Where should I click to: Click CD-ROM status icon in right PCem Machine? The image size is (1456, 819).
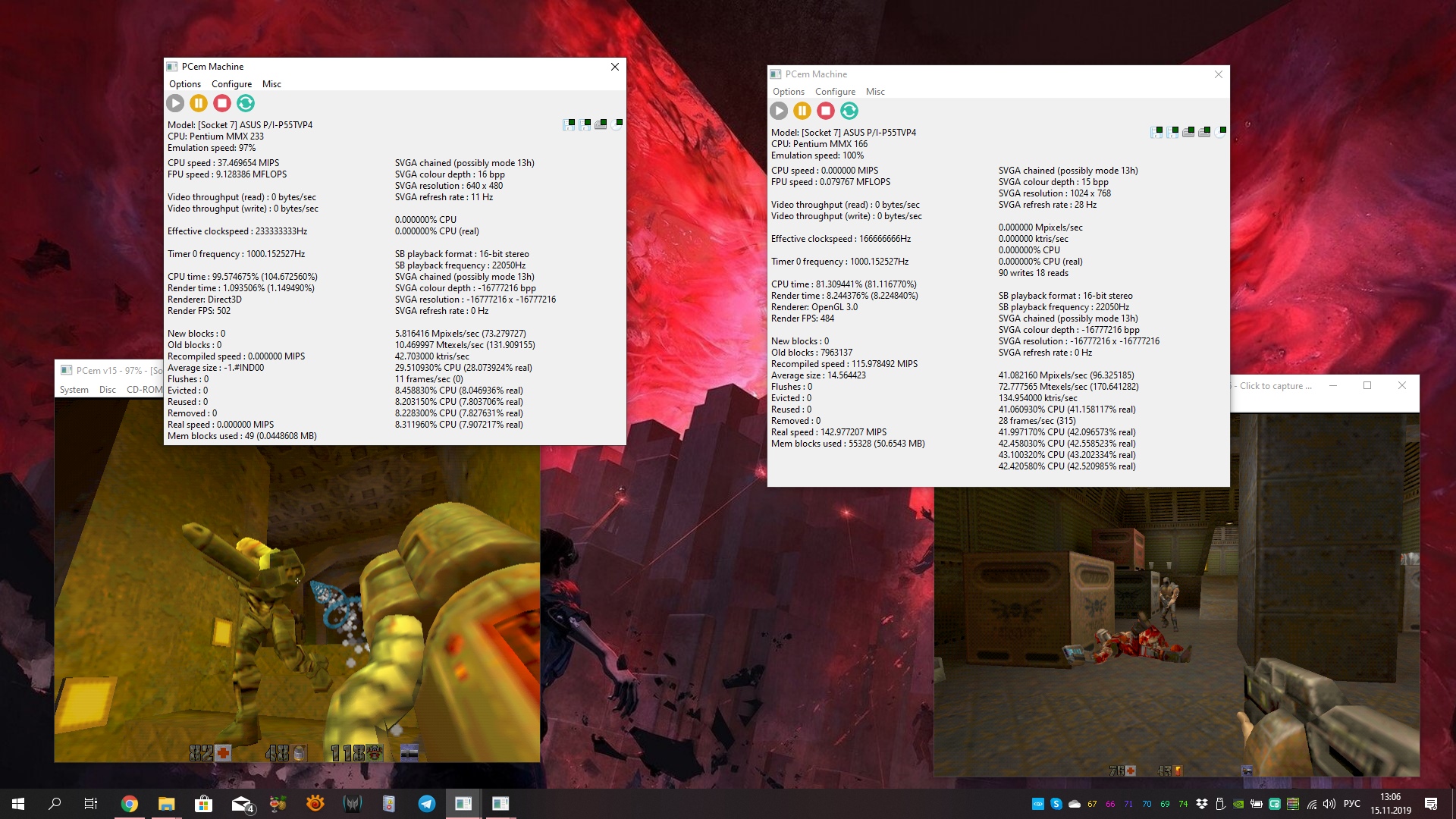pyautogui.click(x=1220, y=132)
